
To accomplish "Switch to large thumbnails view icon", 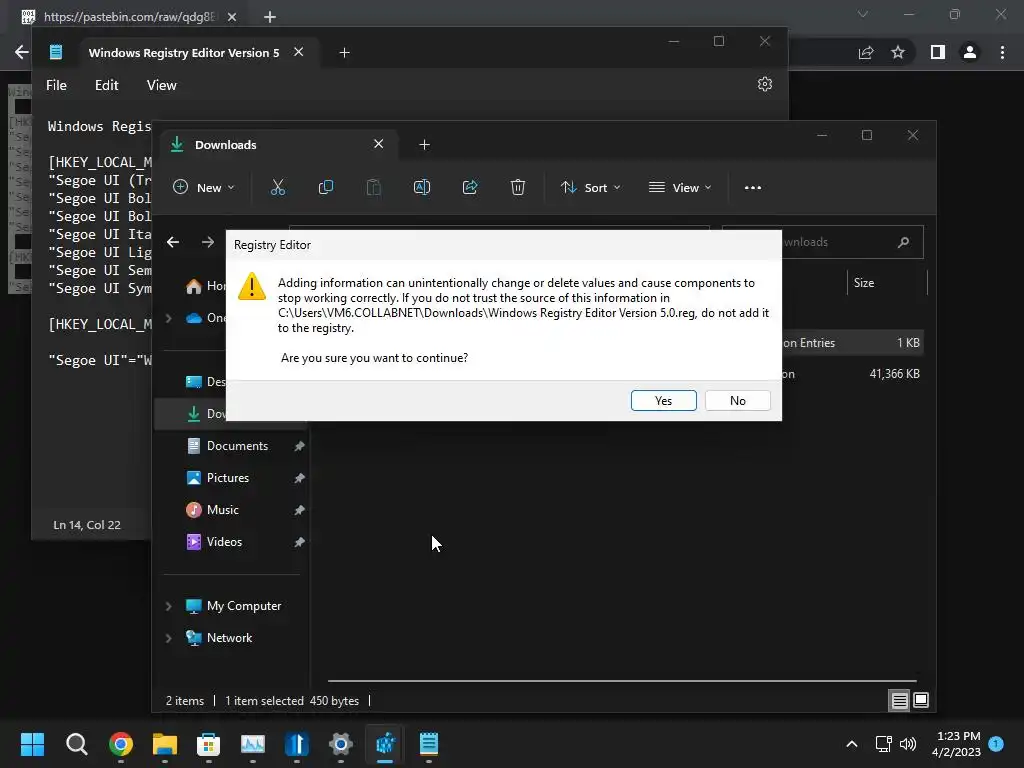I will click(921, 701).
